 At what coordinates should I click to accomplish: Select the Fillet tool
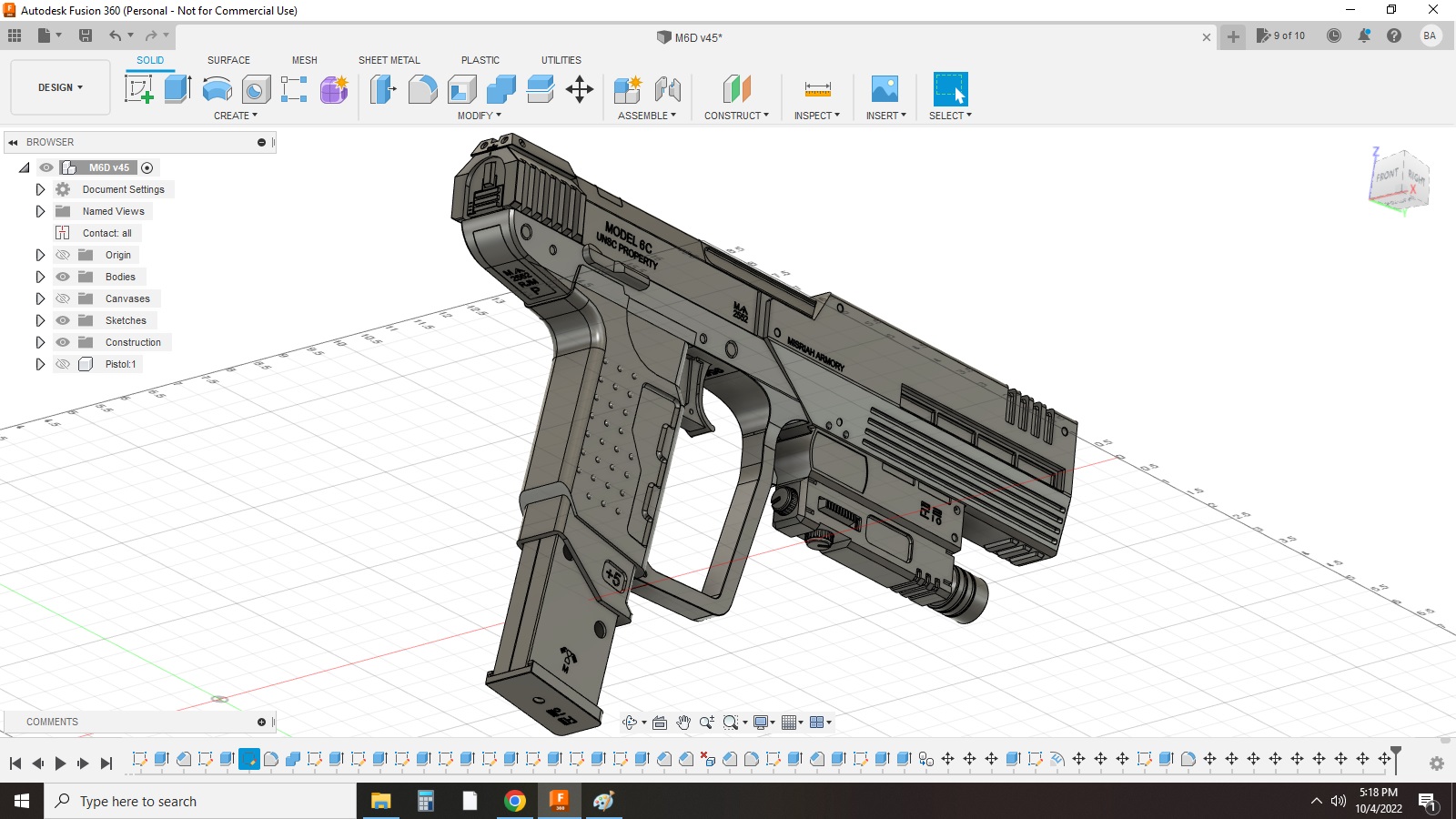[422, 89]
